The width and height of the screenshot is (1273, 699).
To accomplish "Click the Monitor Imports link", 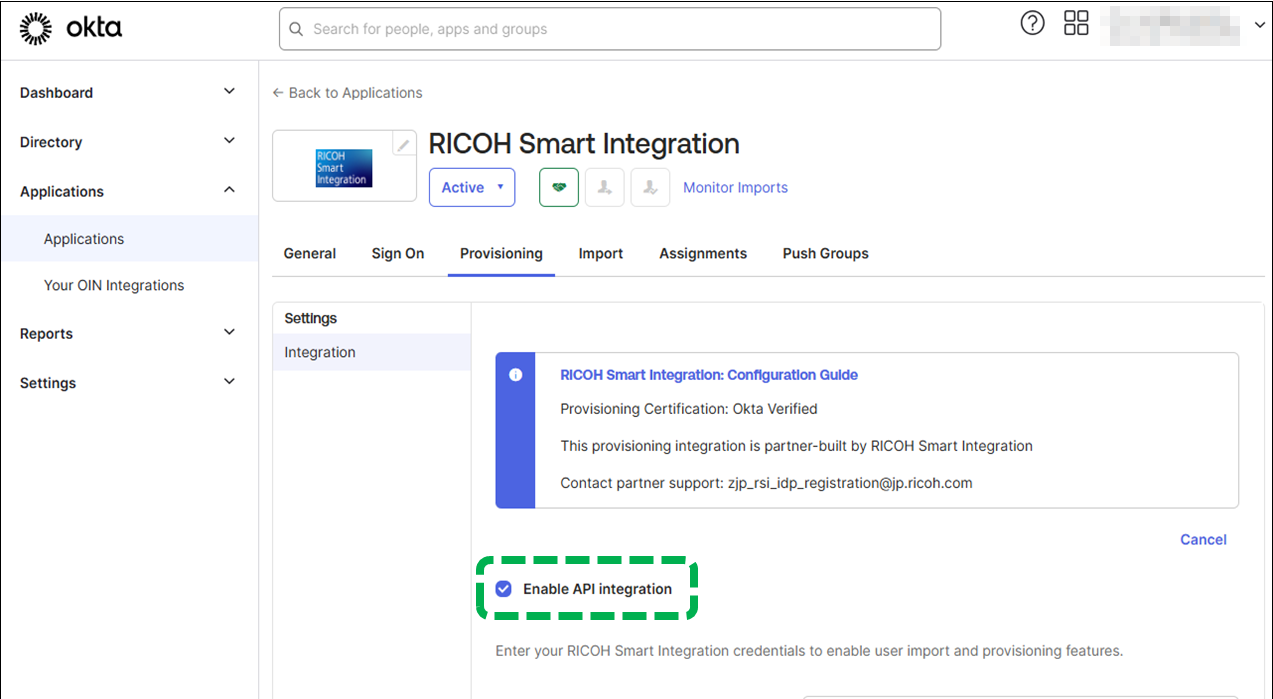I will [x=735, y=188].
